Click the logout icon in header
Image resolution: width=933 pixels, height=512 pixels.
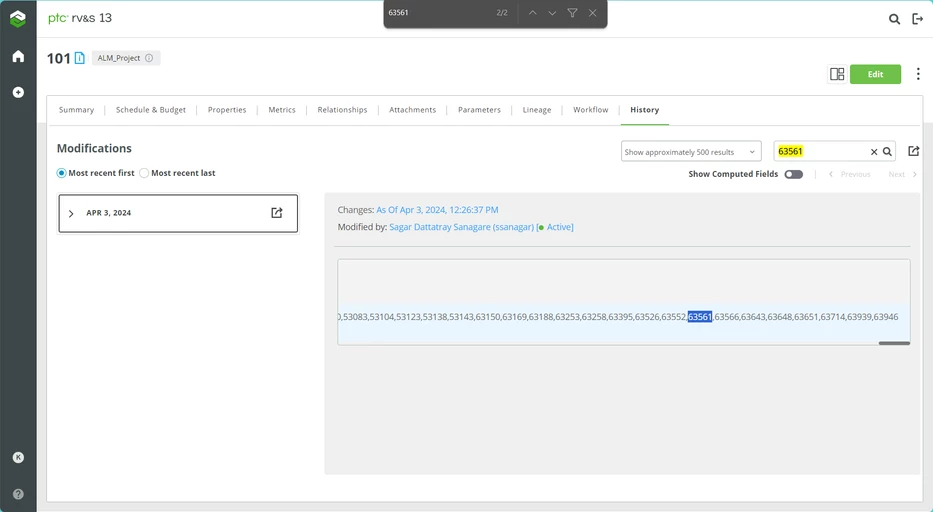pyautogui.click(x=918, y=19)
